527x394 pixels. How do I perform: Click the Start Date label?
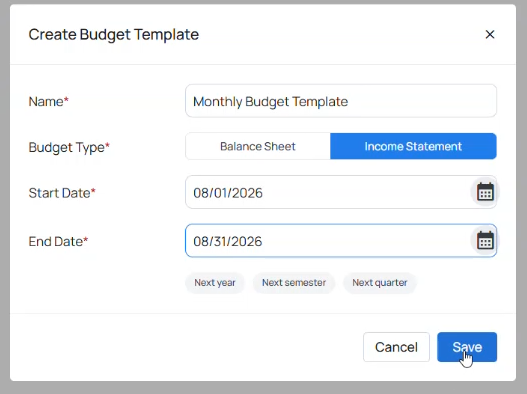(62, 193)
